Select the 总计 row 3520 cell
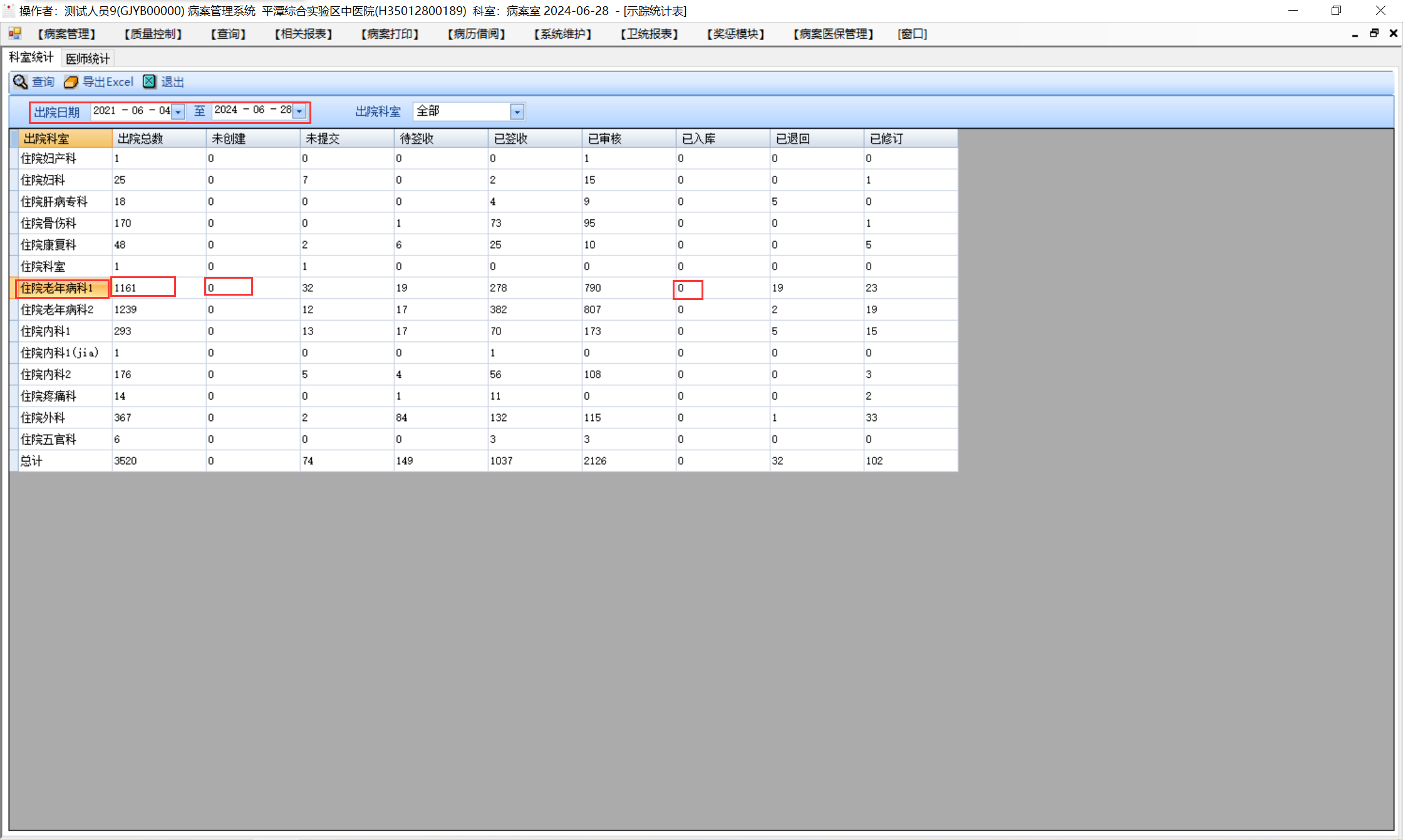Viewport: 1403px width, 840px height. coord(125,461)
